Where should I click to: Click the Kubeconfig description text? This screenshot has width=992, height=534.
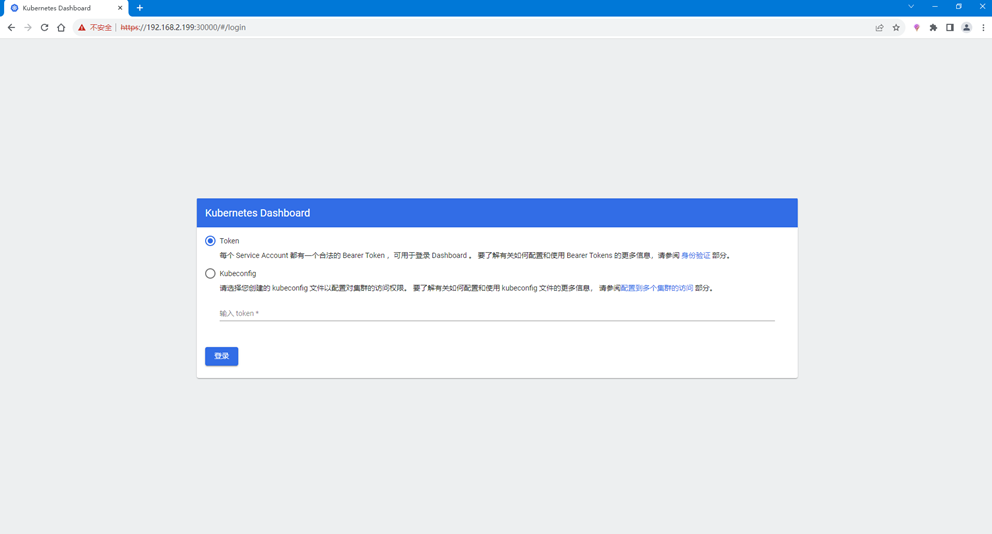(x=467, y=288)
